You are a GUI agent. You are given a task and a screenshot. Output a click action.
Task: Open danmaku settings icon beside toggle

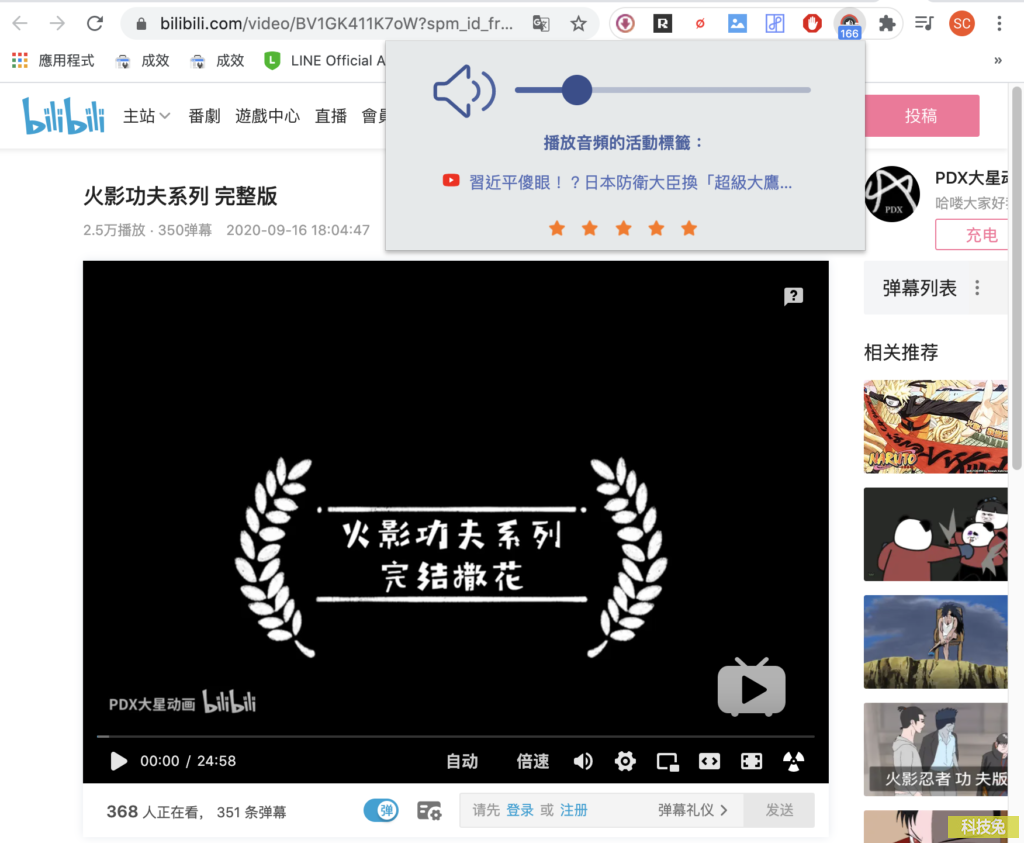tap(429, 810)
